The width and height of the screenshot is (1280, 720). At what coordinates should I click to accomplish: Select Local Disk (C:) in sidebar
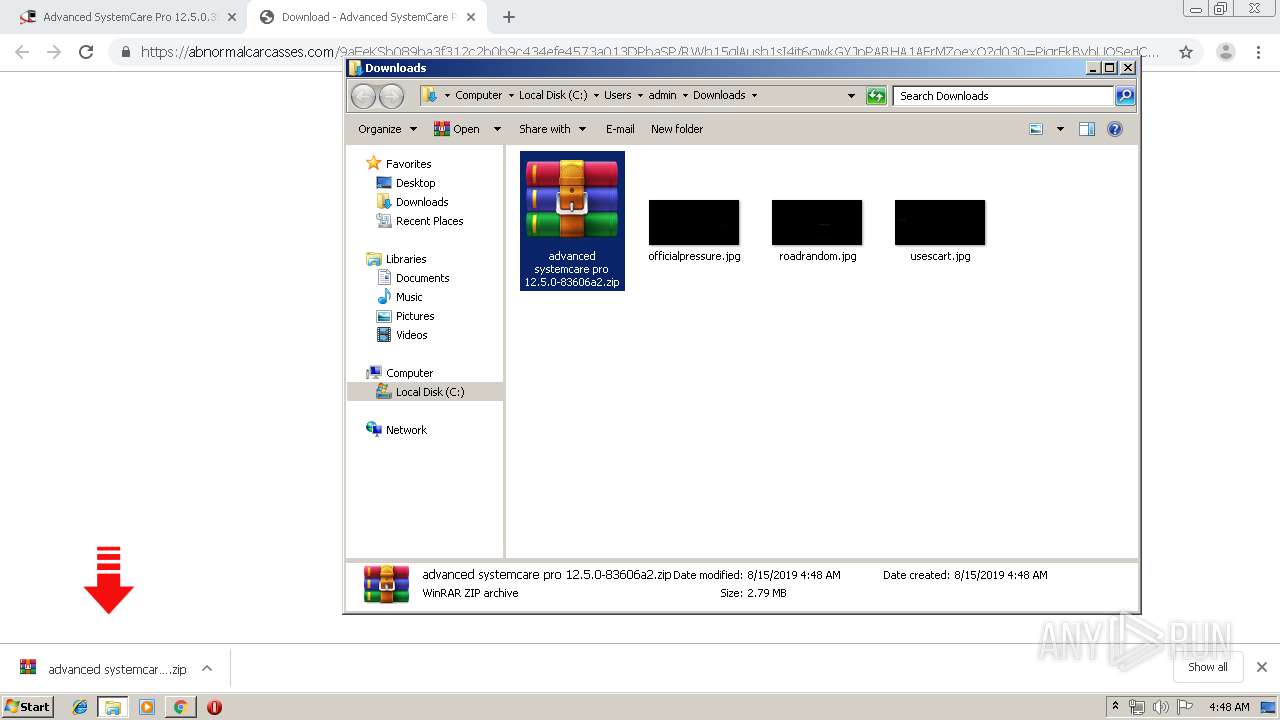point(425,392)
